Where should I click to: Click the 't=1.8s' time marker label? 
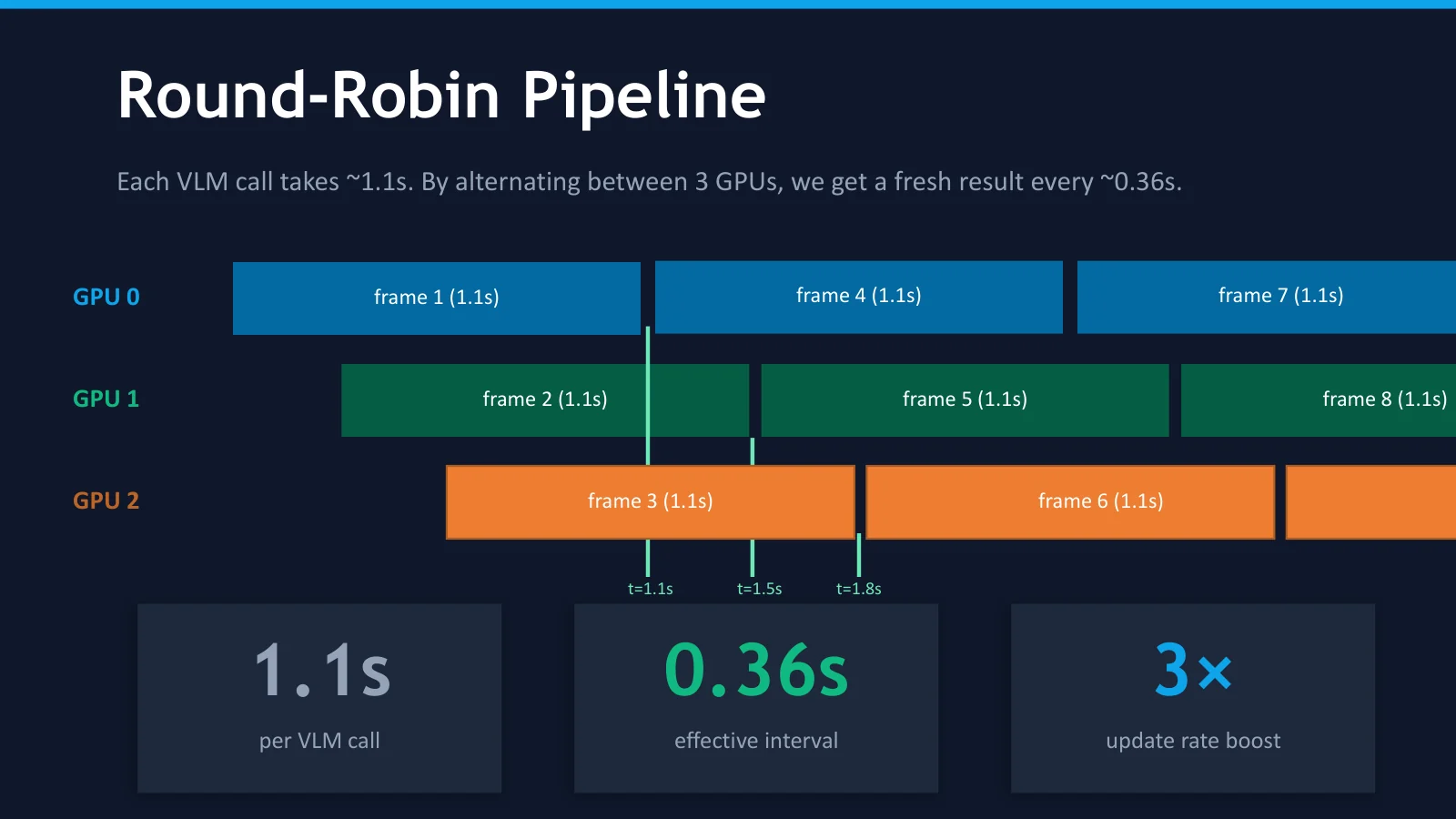(x=859, y=589)
